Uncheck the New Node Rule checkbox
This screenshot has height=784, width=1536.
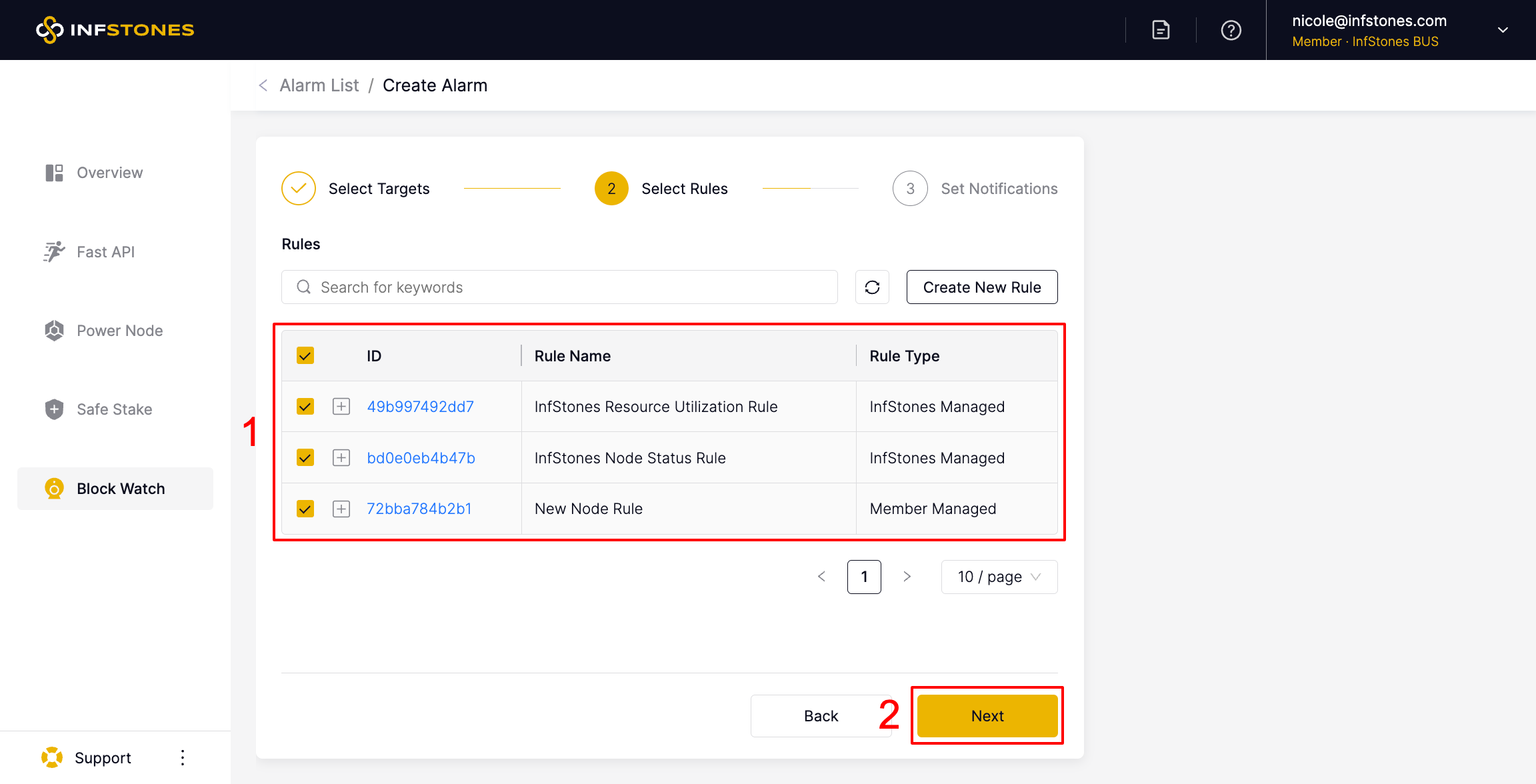pyautogui.click(x=305, y=509)
